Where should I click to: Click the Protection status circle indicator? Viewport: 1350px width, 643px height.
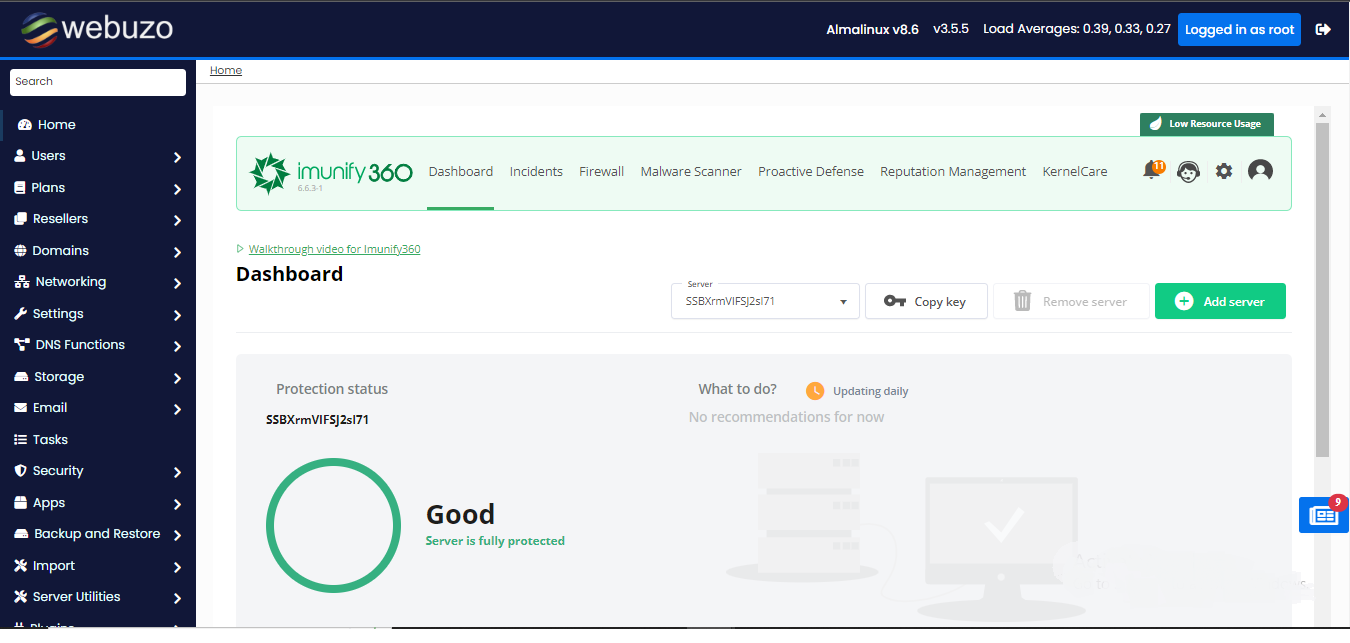point(333,525)
